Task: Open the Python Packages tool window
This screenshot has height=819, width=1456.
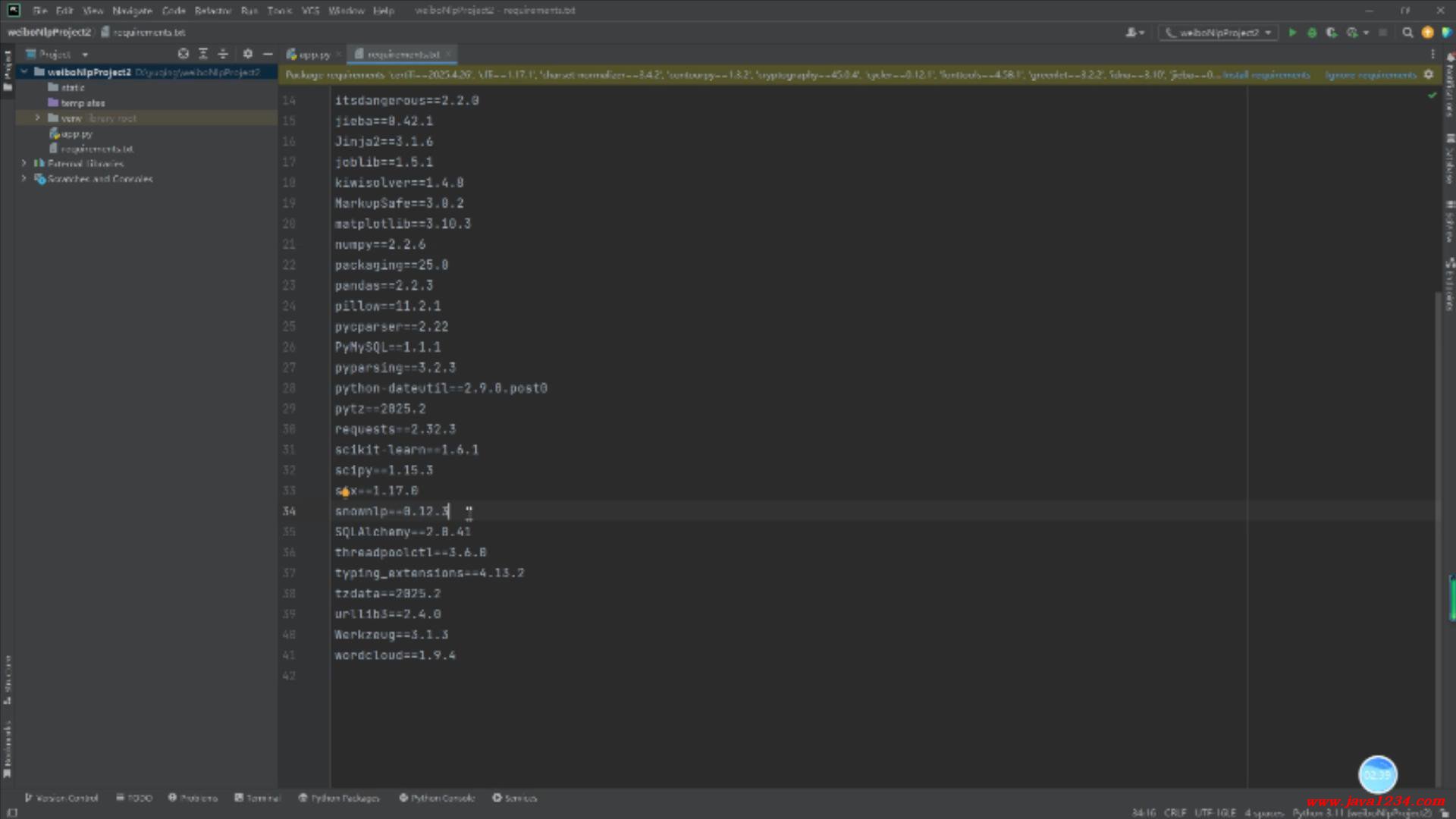Action: (338, 798)
